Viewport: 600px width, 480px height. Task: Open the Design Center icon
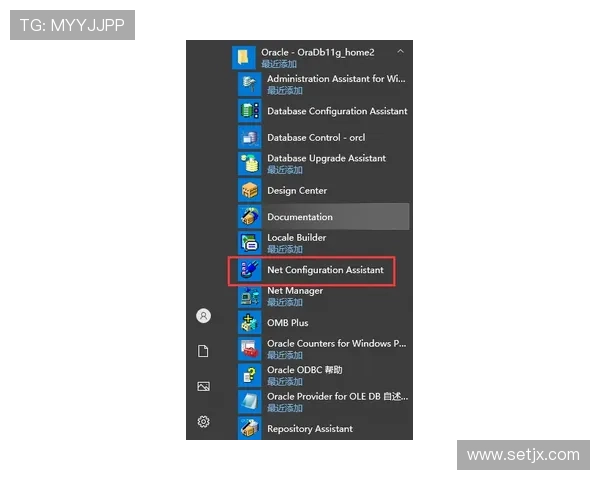click(249, 190)
